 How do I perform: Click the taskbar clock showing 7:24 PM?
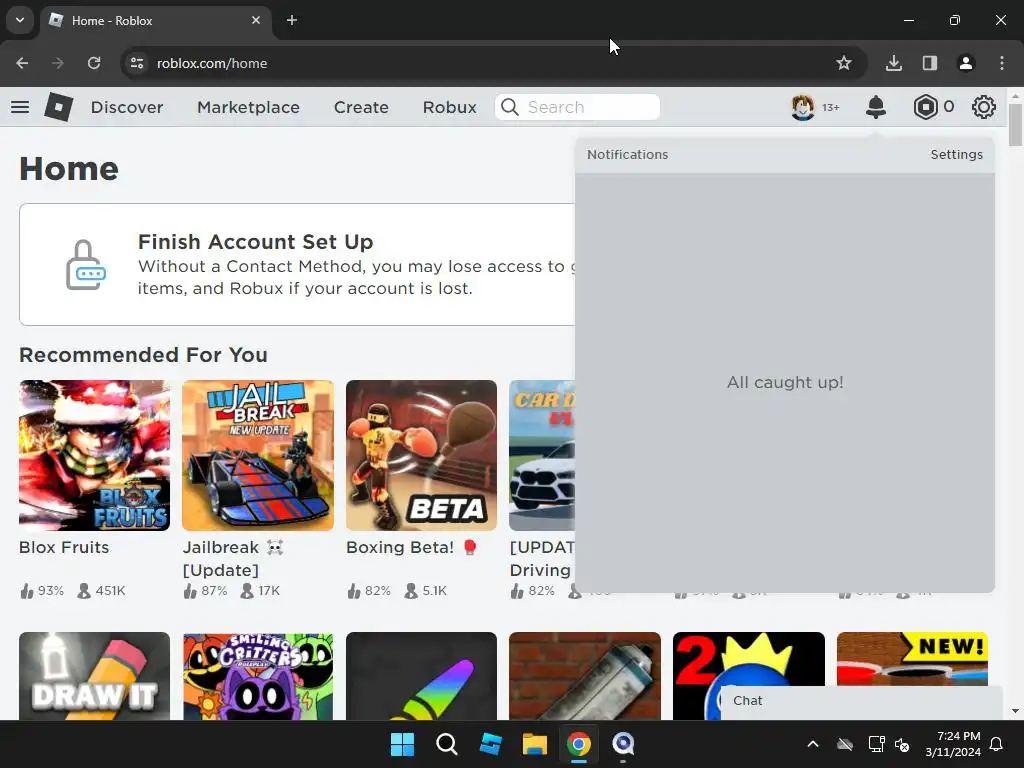click(x=953, y=744)
